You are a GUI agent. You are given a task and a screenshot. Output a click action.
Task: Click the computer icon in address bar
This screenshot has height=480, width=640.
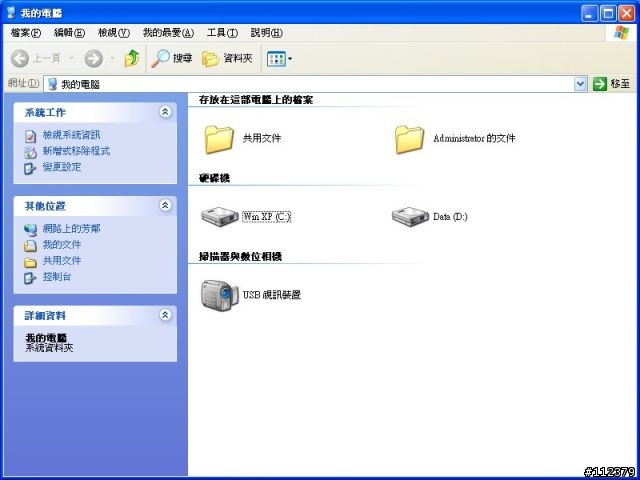[52, 84]
